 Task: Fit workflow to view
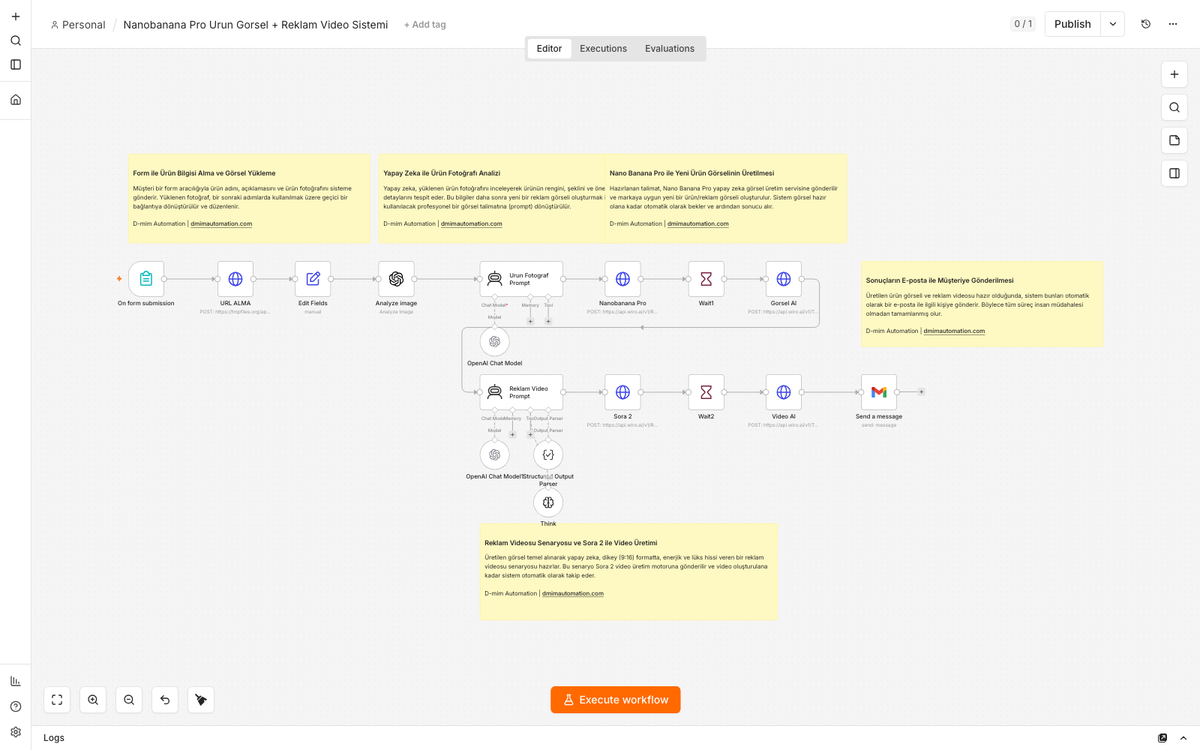(x=57, y=700)
